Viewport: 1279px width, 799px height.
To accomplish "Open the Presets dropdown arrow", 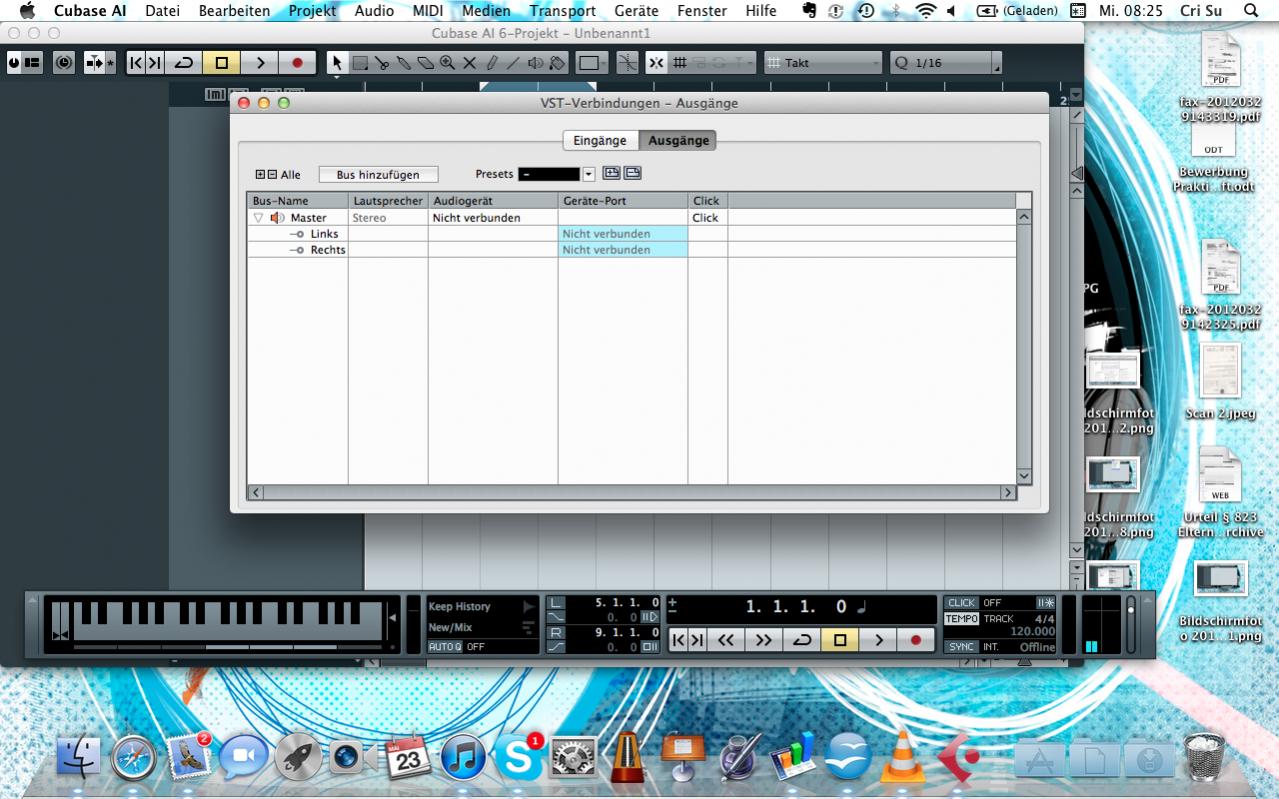I will pos(588,174).
